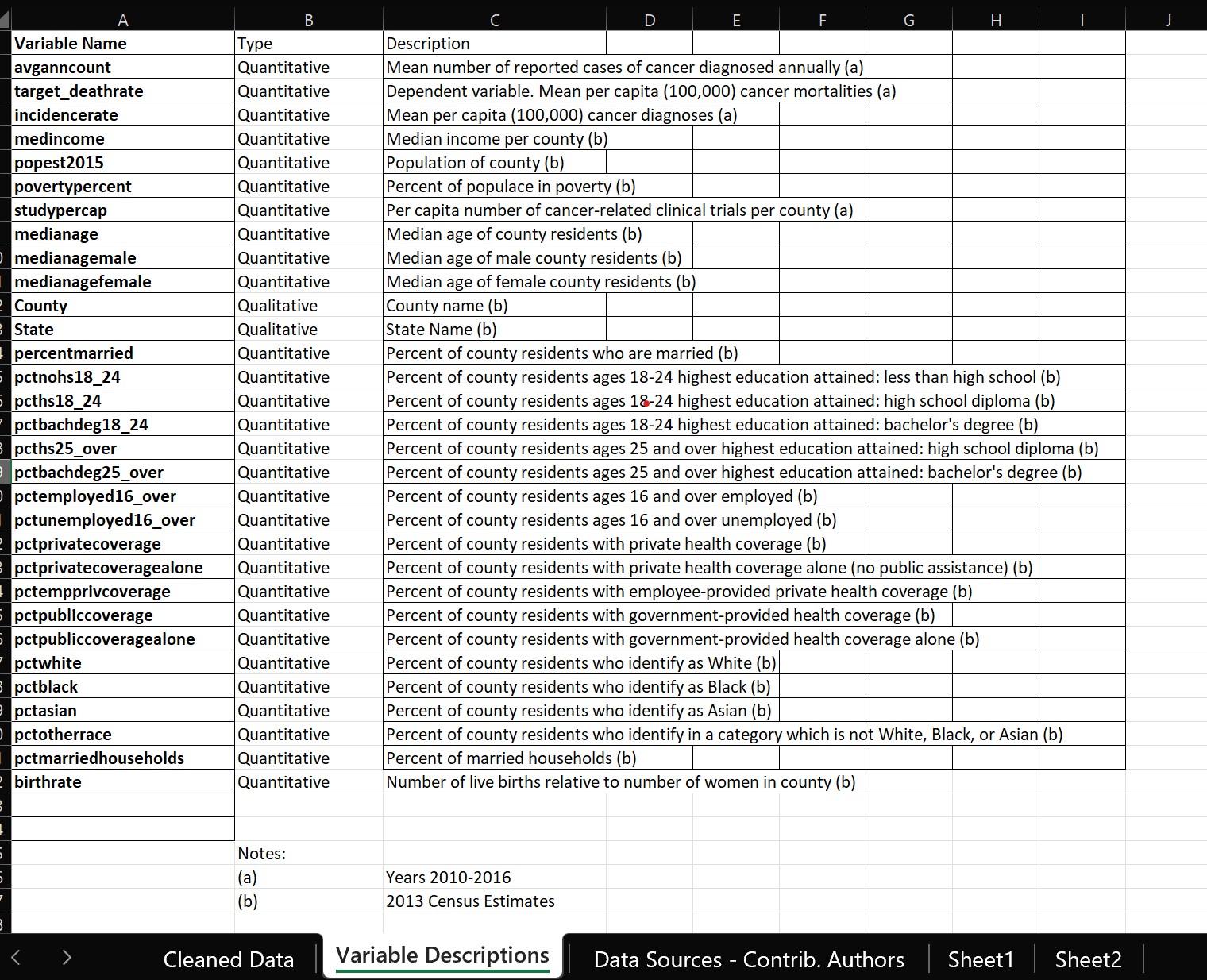Click the next sheet navigation arrow
This screenshot has height=980, width=1207.
point(67,959)
